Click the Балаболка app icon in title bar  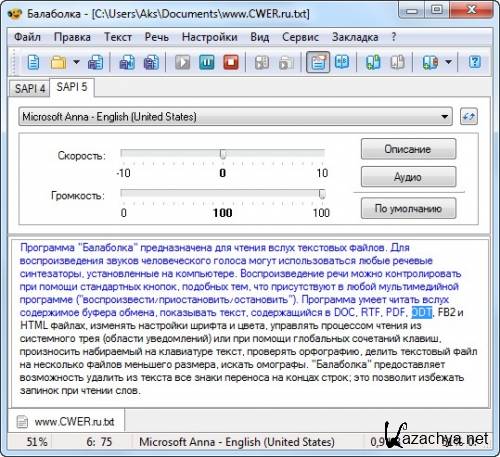(x=15, y=14)
